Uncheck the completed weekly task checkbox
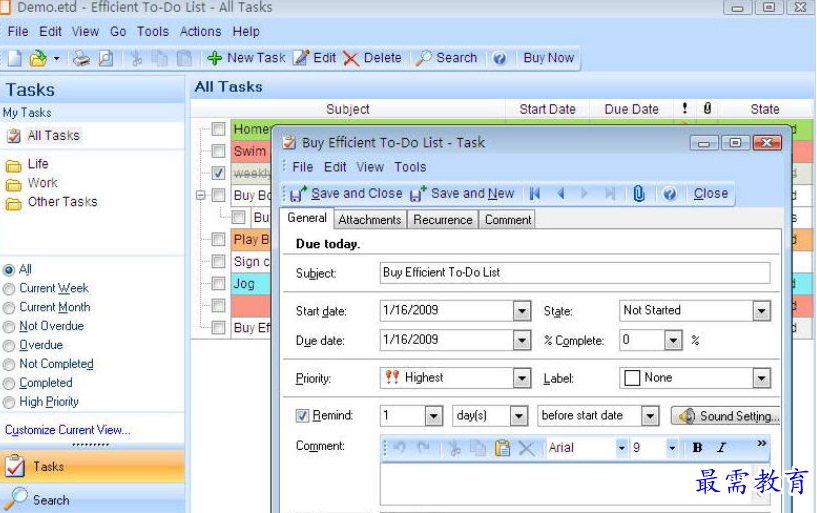 tap(218, 173)
